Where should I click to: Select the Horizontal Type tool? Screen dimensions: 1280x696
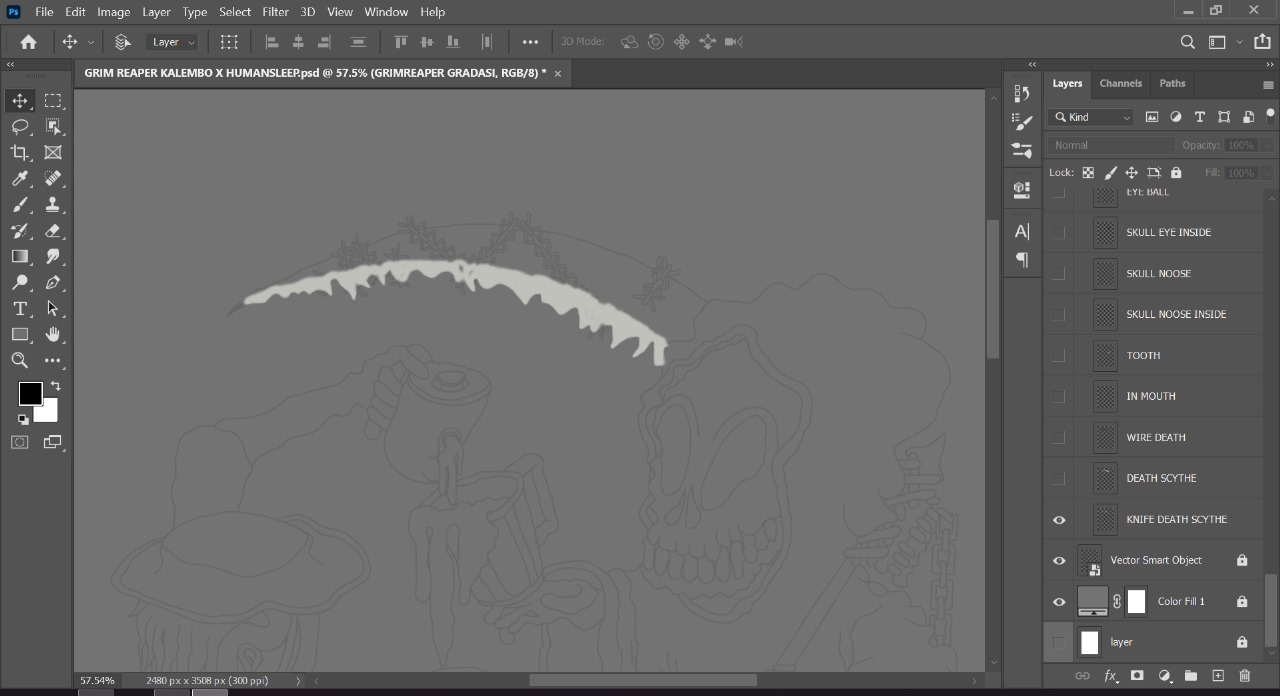[20, 309]
